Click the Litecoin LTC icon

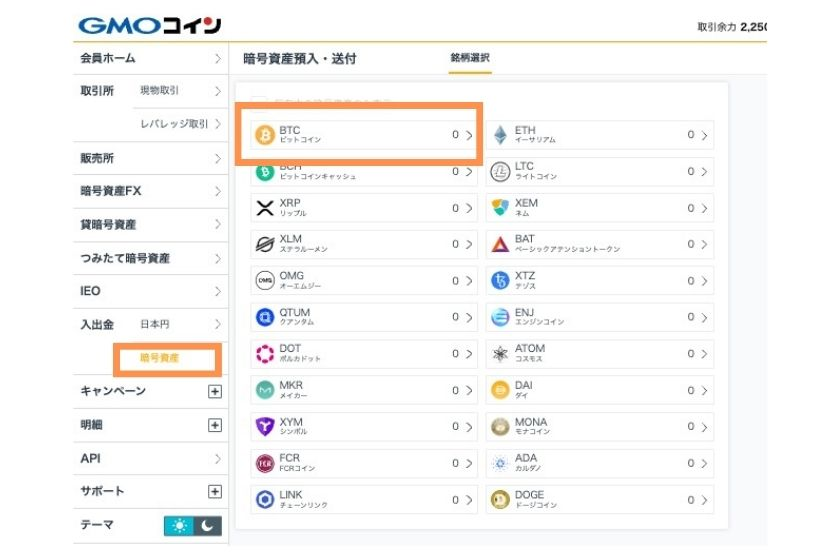pos(500,172)
